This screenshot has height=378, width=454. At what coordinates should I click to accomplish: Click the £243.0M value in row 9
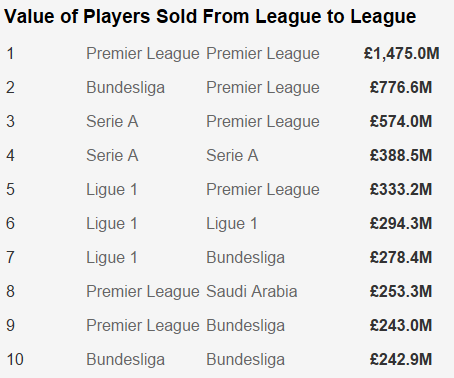pyautogui.click(x=401, y=325)
